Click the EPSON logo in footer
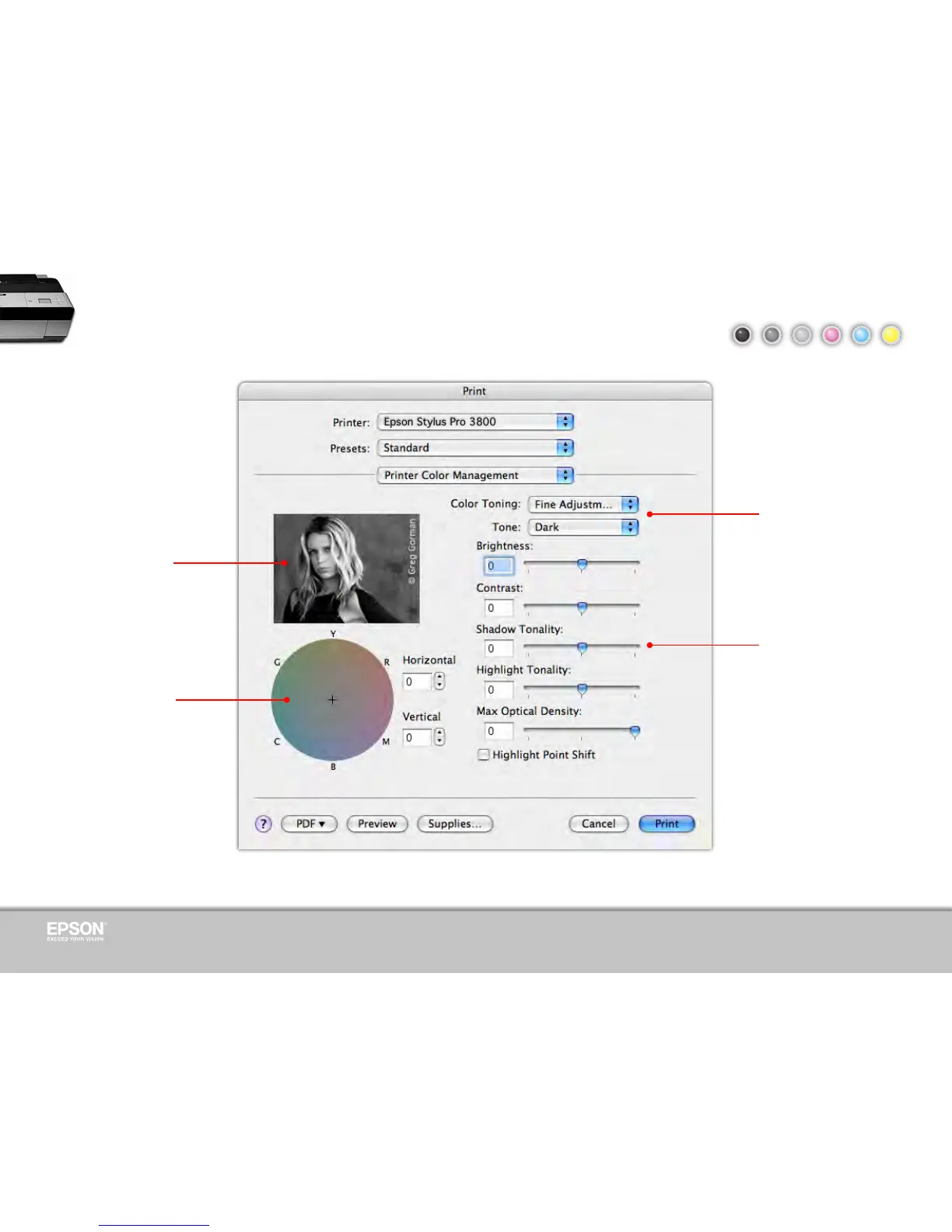The image size is (952, 1232). coord(75,931)
